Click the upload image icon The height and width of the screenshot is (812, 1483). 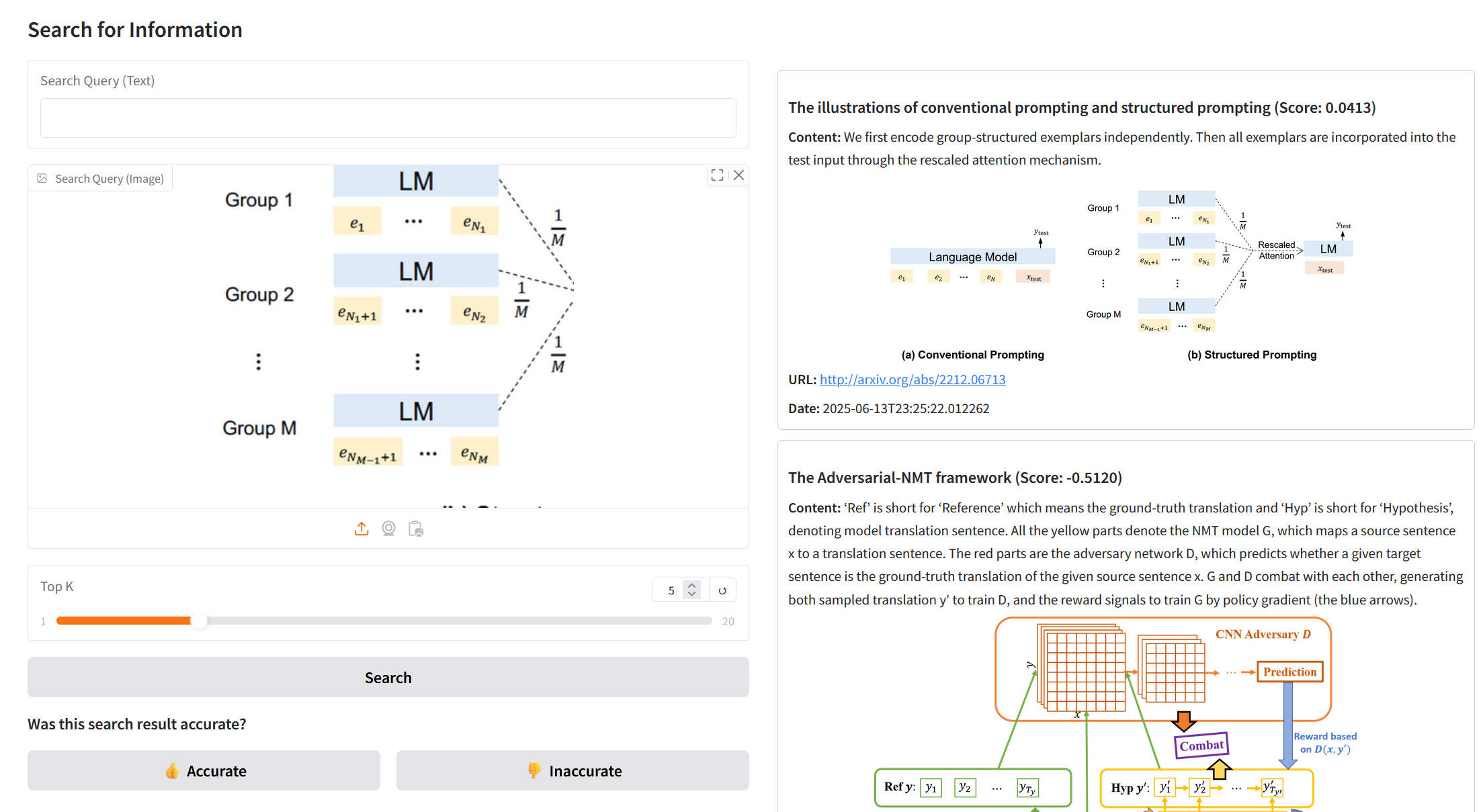[362, 529]
